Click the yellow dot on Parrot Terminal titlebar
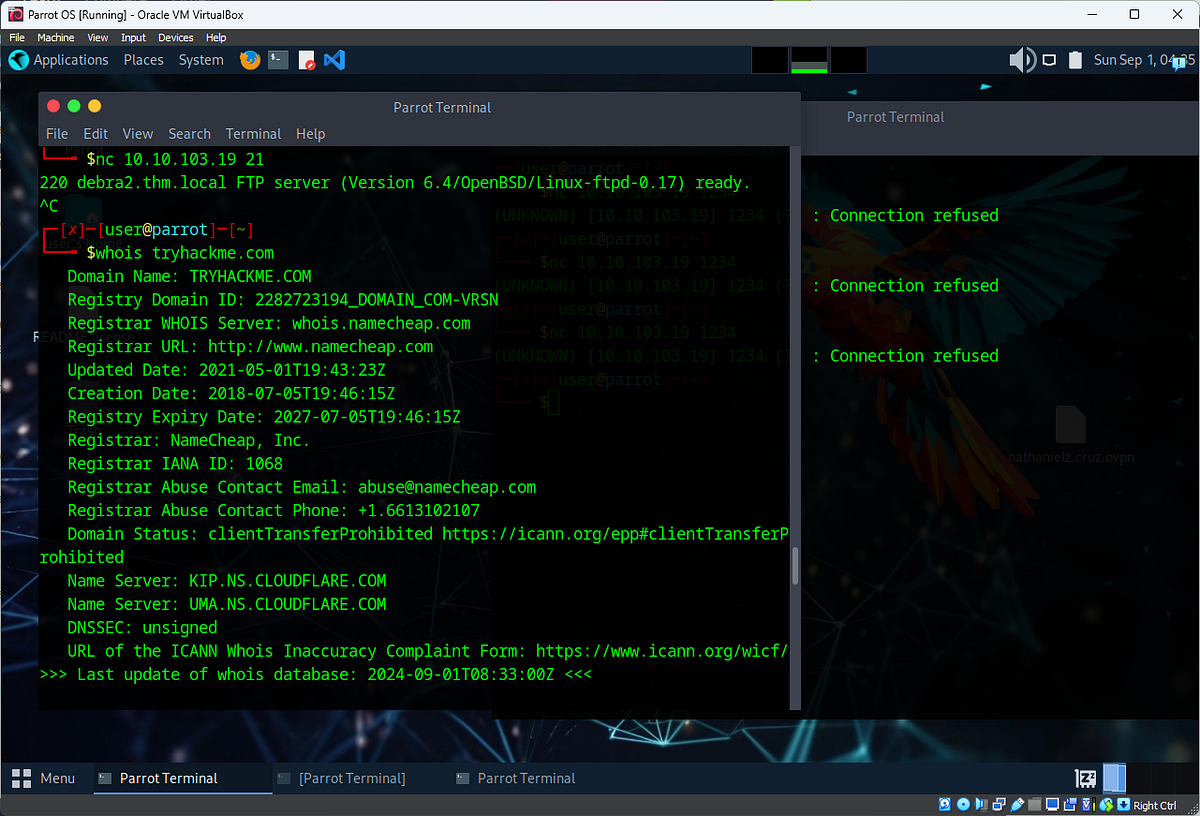The image size is (1200, 816). (x=95, y=106)
